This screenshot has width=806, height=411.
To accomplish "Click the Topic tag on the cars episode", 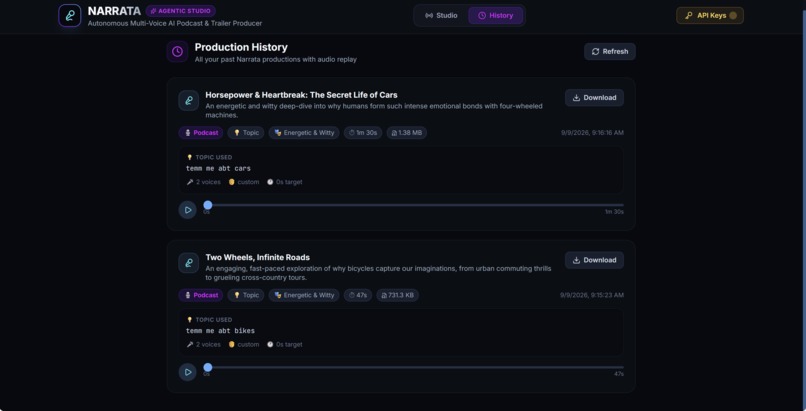I will pos(246,133).
